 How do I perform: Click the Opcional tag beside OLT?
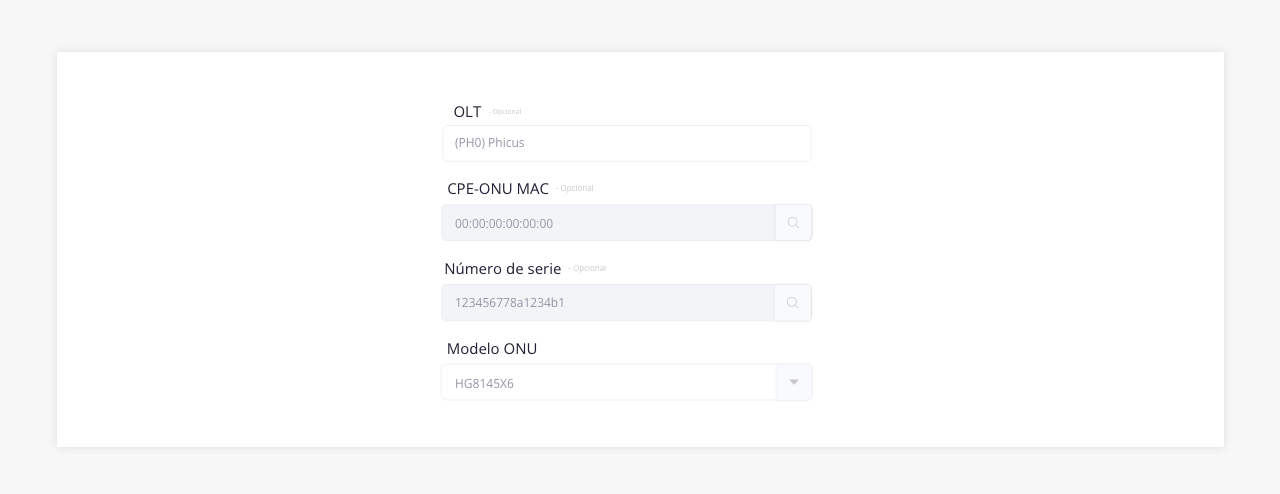506,112
